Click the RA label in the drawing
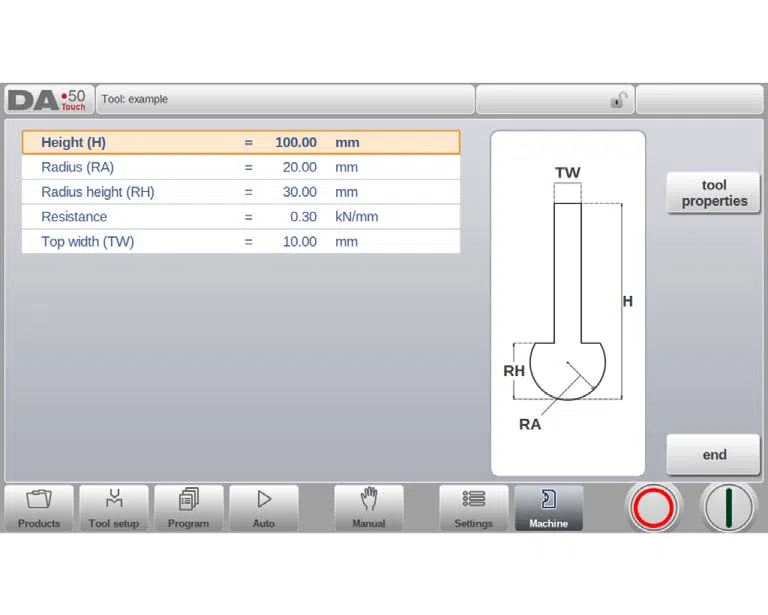The image size is (768, 615). tap(530, 425)
